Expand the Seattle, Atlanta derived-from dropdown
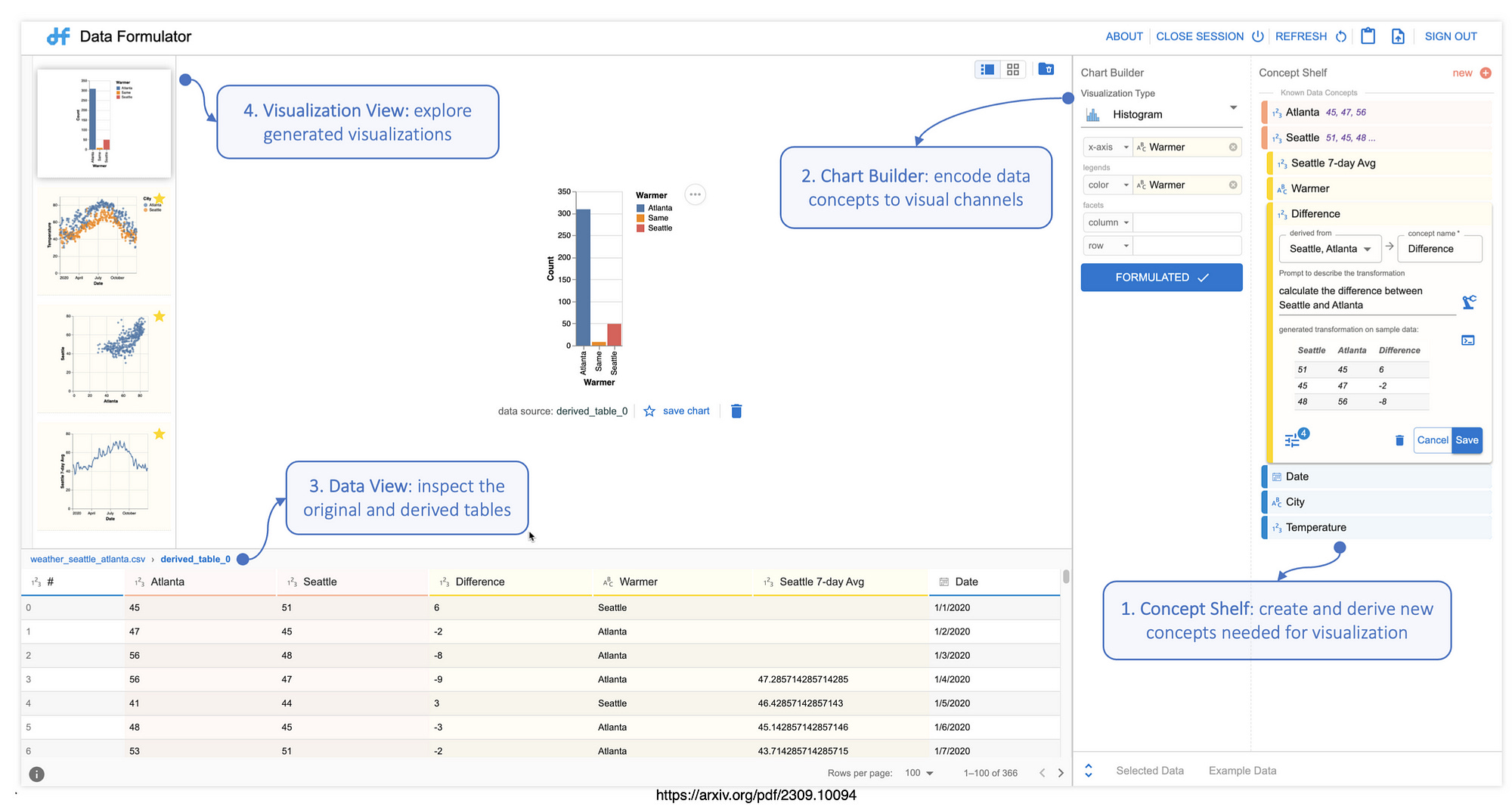Viewport: 1512px width, 810px height. (x=1329, y=249)
